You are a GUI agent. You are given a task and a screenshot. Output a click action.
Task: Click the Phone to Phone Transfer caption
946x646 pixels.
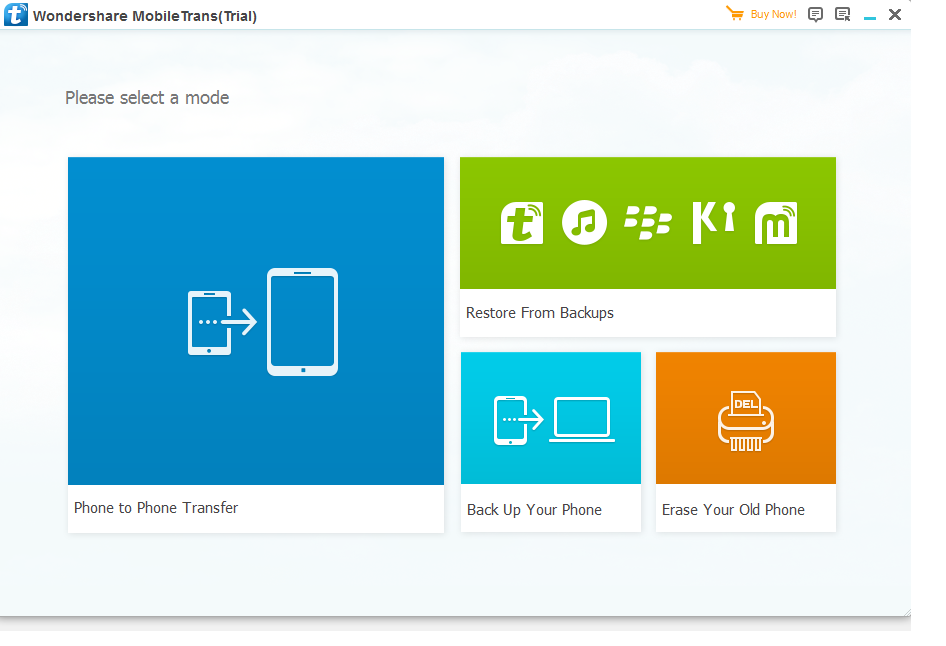tap(156, 508)
